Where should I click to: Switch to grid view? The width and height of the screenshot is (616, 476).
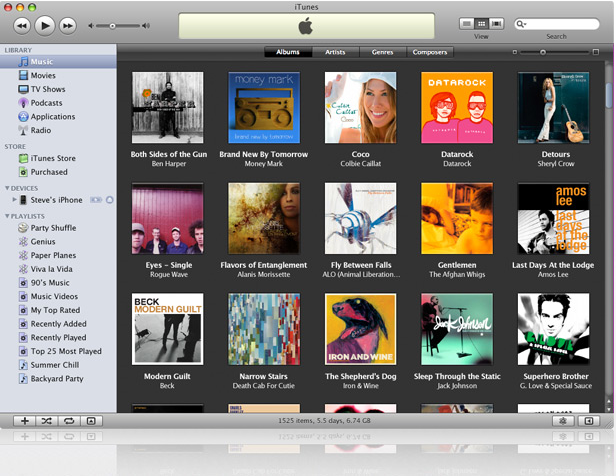481,24
